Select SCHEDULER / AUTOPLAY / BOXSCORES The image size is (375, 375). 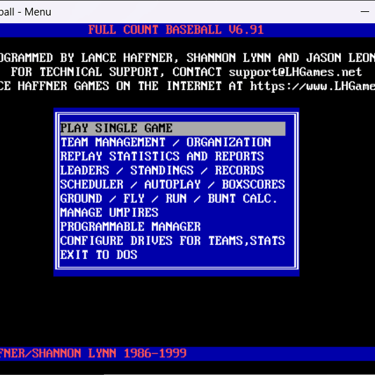173,184
